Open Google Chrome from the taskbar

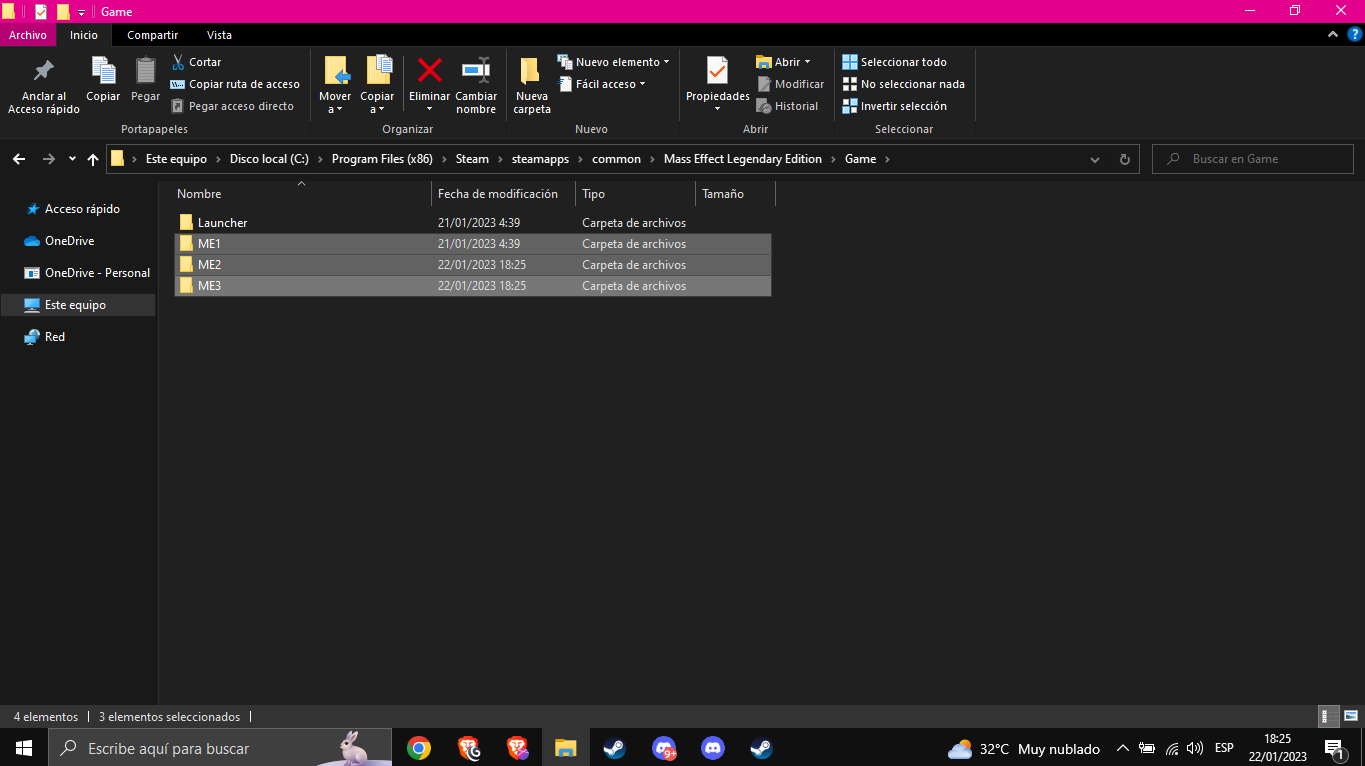419,748
